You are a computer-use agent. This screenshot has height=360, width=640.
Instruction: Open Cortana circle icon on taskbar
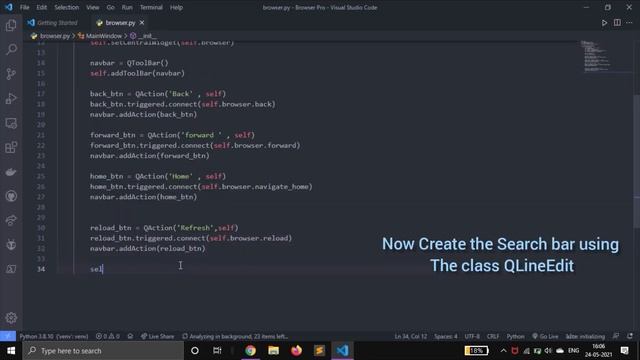tap(195, 351)
